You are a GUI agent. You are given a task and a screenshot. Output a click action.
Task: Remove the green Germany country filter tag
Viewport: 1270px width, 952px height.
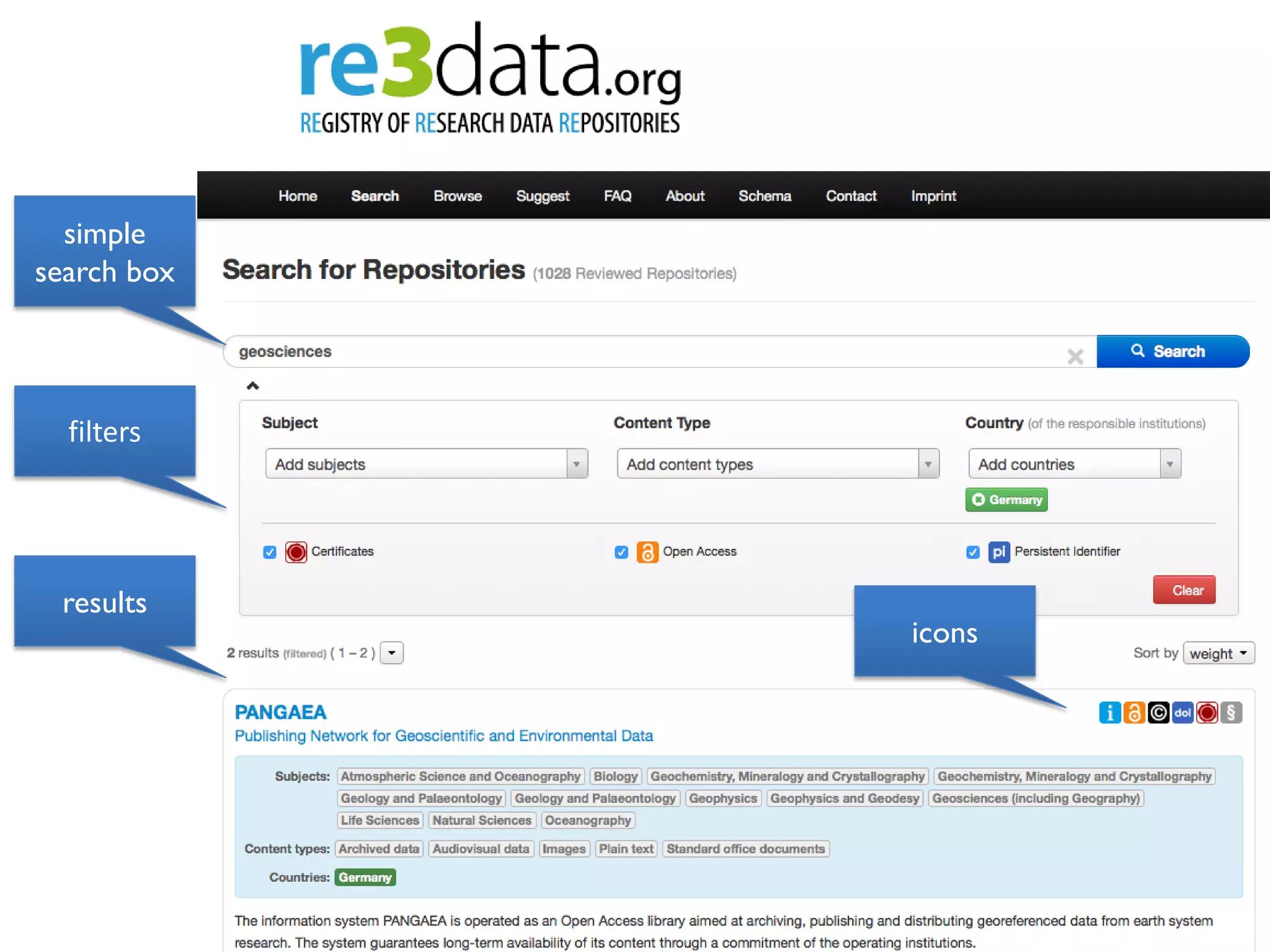979,500
